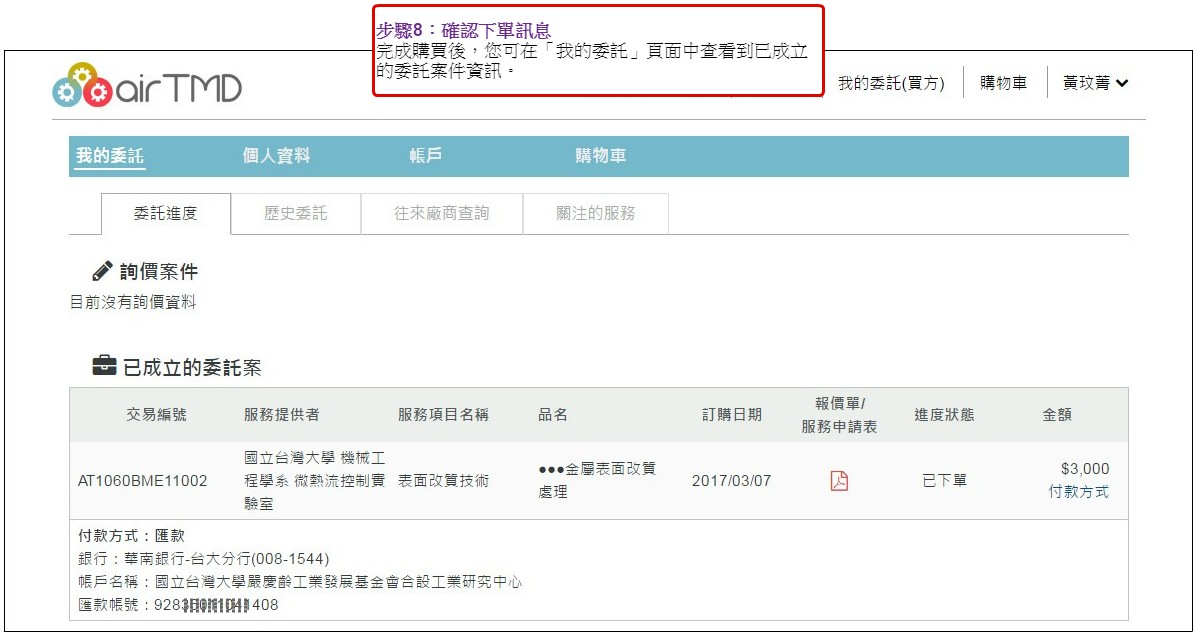
Task: Open 我的委託(買方) in top header
Action: click(x=890, y=84)
